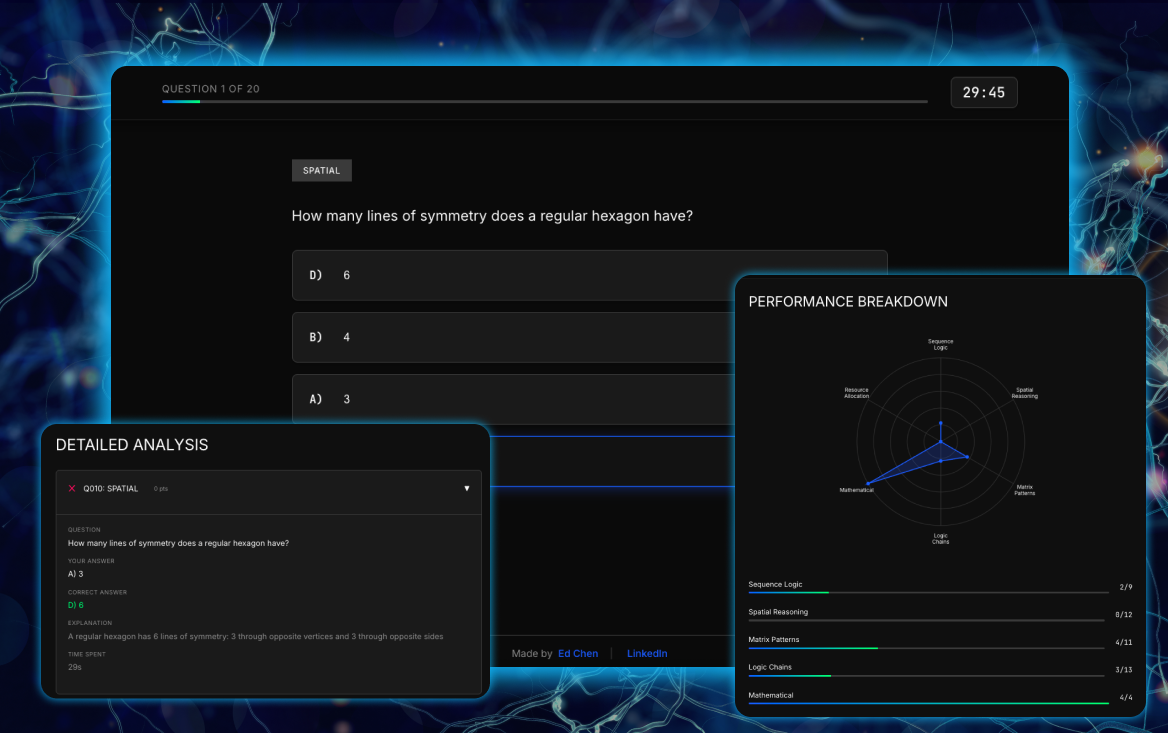Click the PERFORMANCE BREAKDOWN panel title
Image resolution: width=1168 pixels, height=733 pixels.
848,301
